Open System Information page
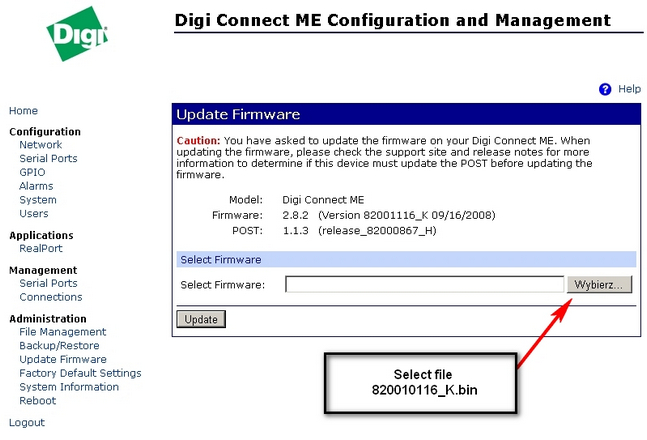 [x=69, y=387]
